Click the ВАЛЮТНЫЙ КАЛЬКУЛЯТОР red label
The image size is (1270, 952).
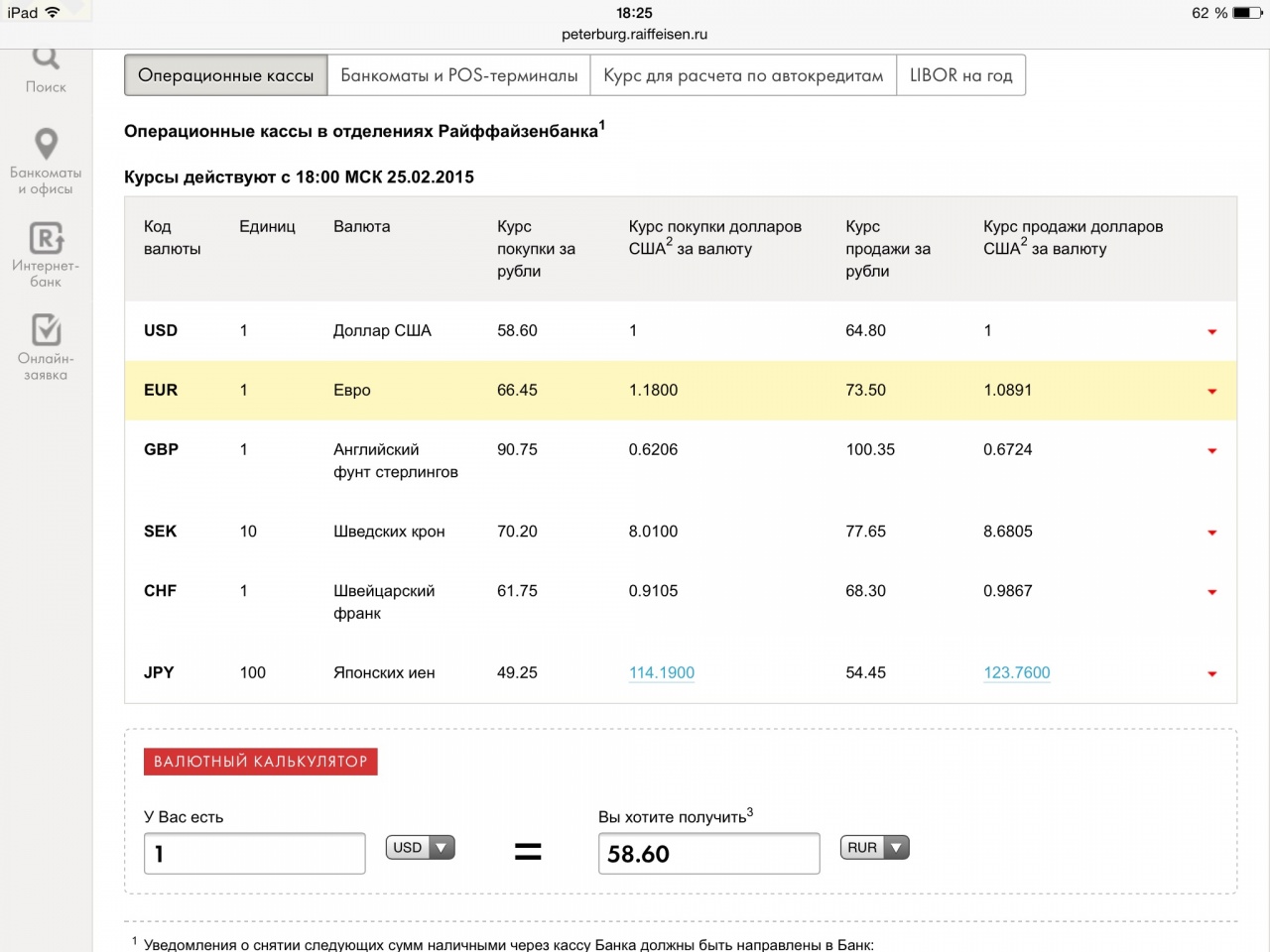[x=261, y=762]
